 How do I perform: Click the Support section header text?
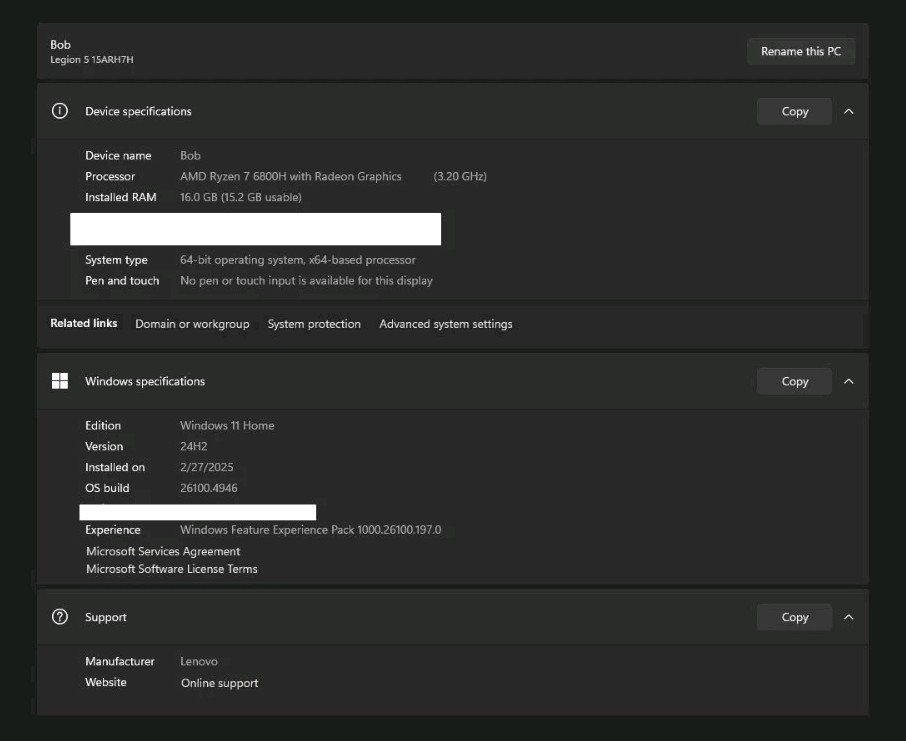coord(106,617)
